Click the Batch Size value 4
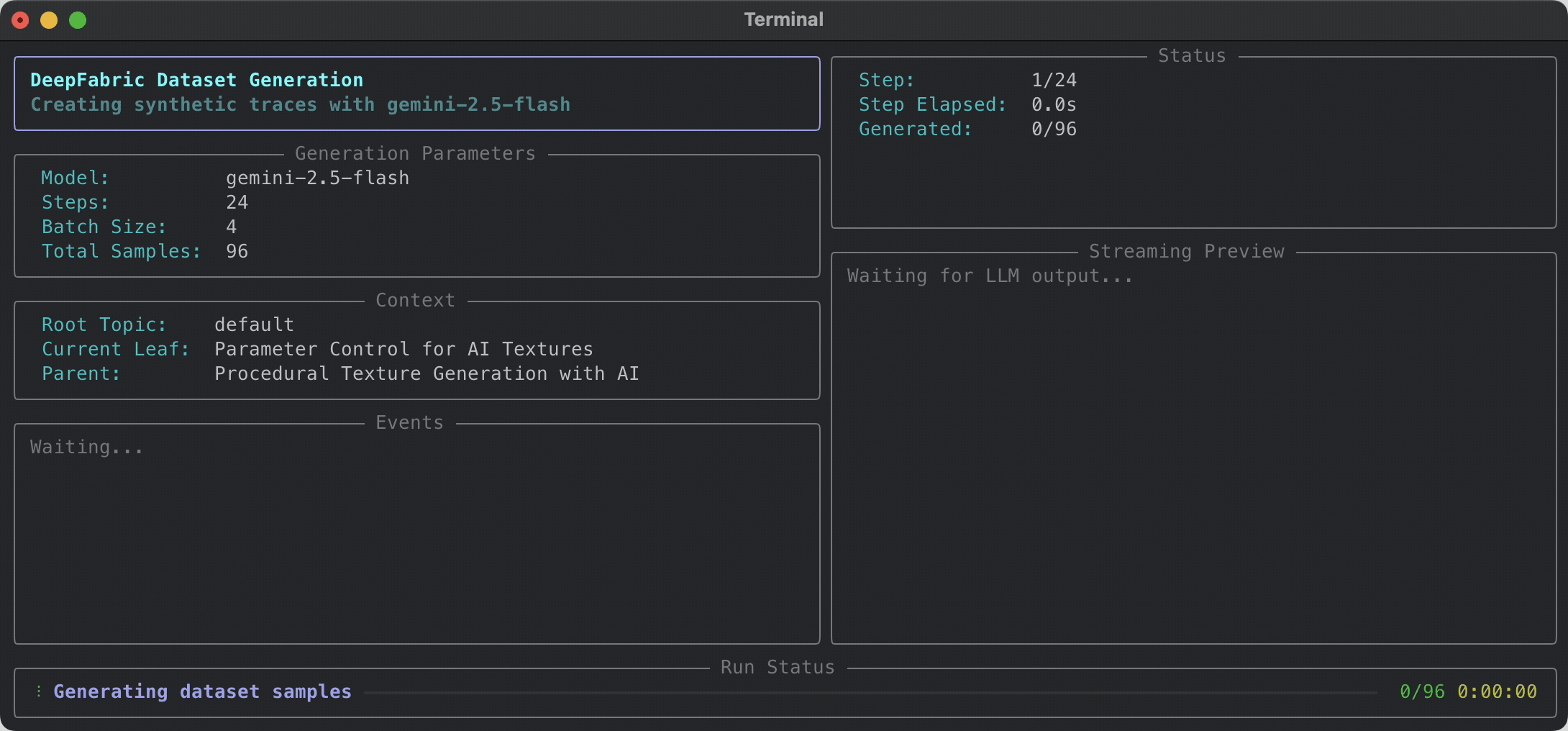1568x731 pixels. tap(232, 227)
